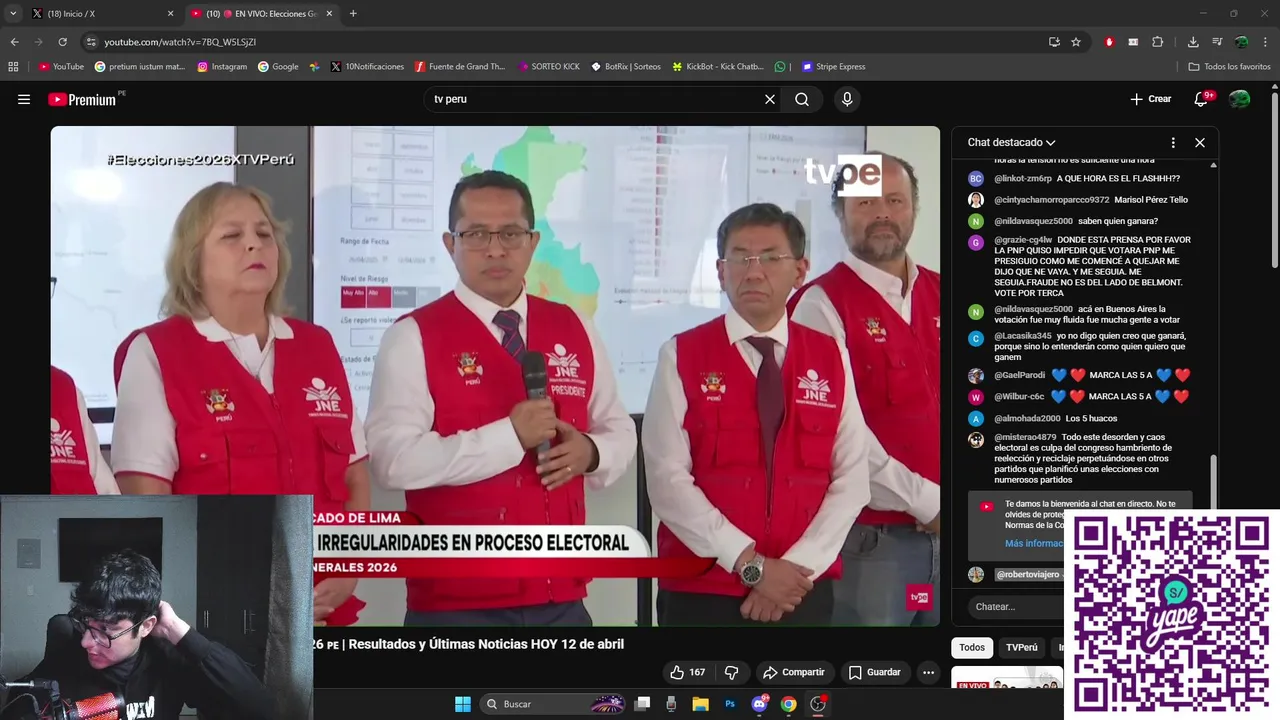This screenshot has height=720, width=1280.
Task: Open the 'SORTEO KICK' bookmark
Action: [549, 67]
